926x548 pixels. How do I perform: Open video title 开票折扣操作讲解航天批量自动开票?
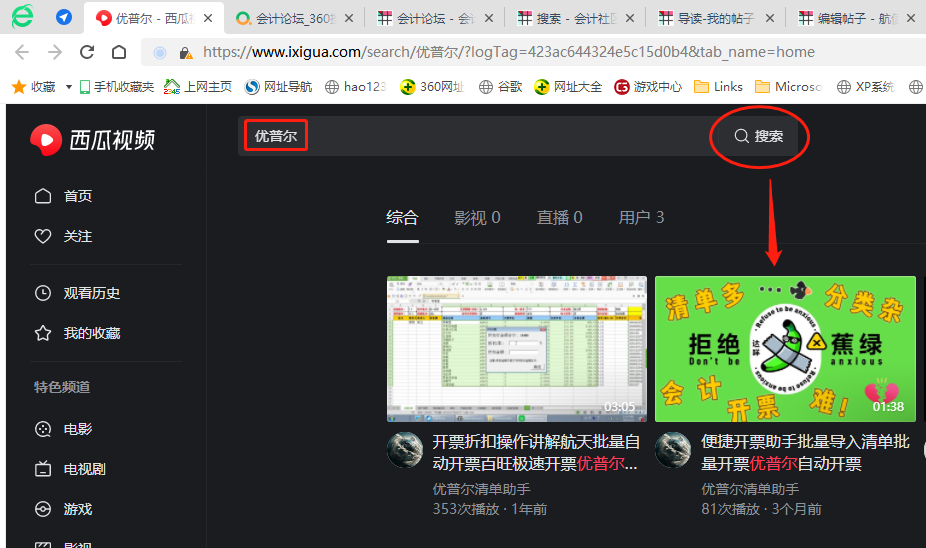[x=536, y=452]
